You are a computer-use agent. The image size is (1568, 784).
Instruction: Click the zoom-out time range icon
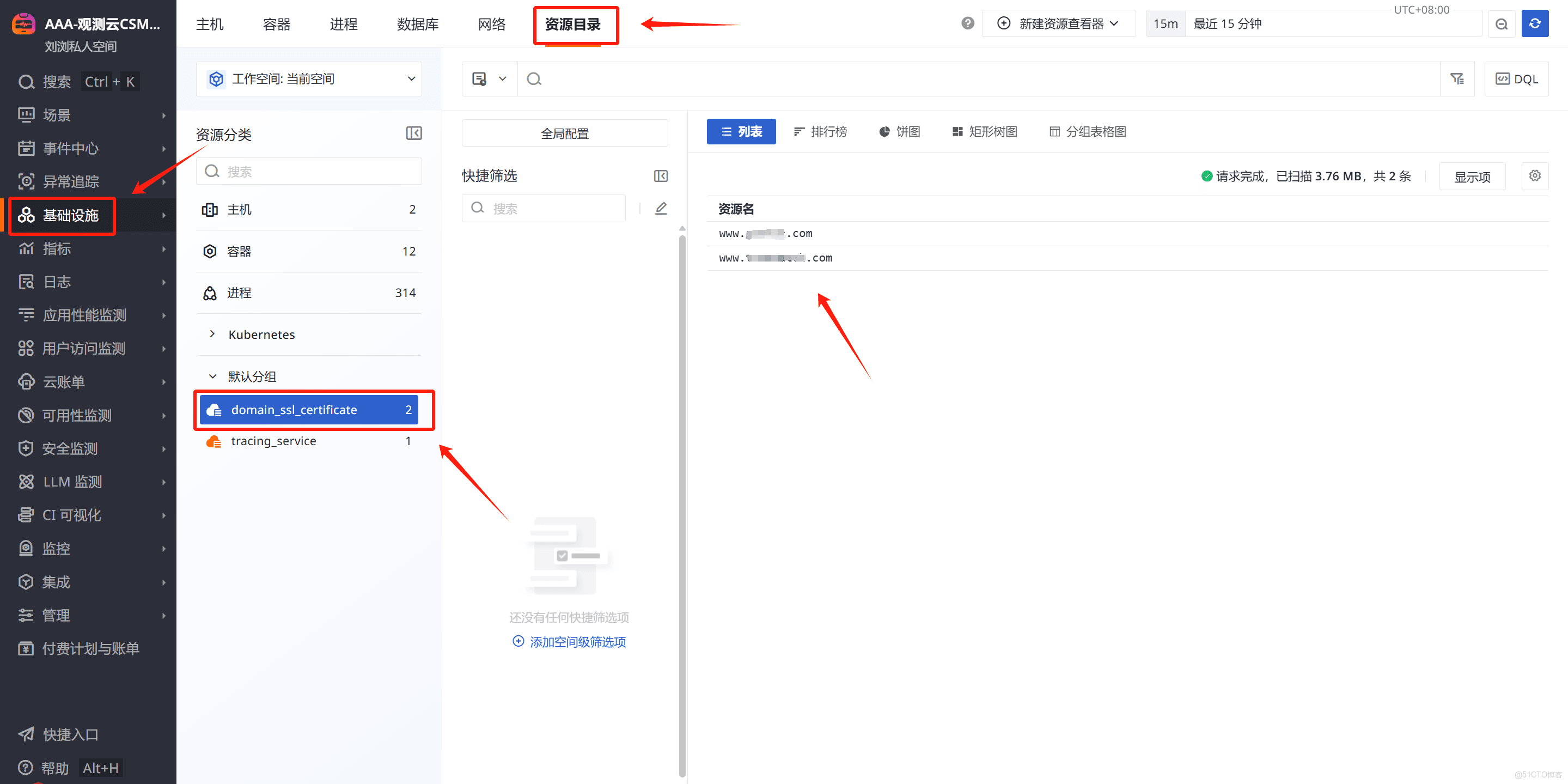(1501, 24)
